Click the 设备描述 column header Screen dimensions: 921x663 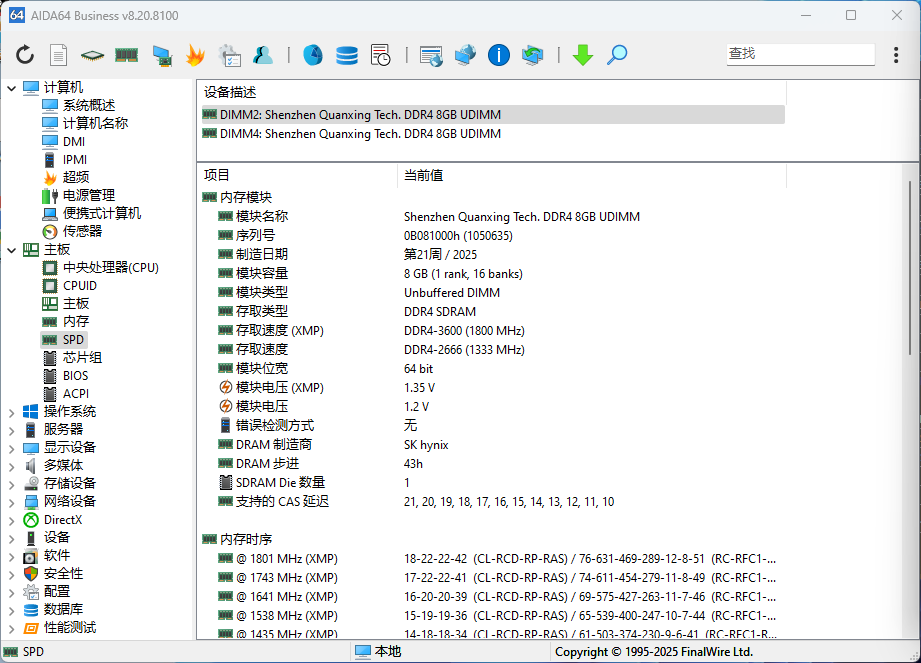pyautogui.click(x=491, y=92)
